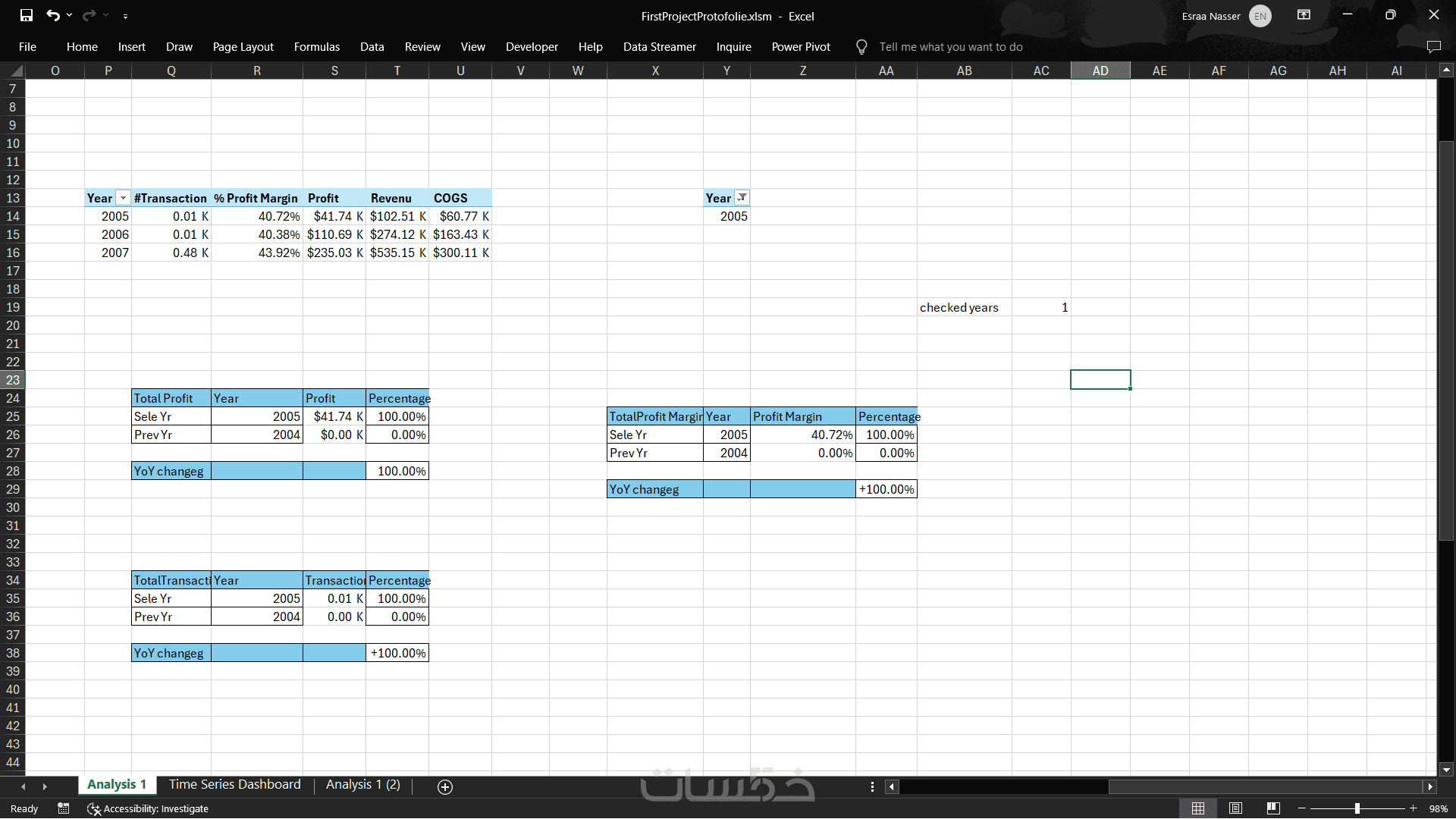Click the Select All corner triangle
The width and height of the screenshot is (1456, 819).
pyautogui.click(x=17, y=71)
